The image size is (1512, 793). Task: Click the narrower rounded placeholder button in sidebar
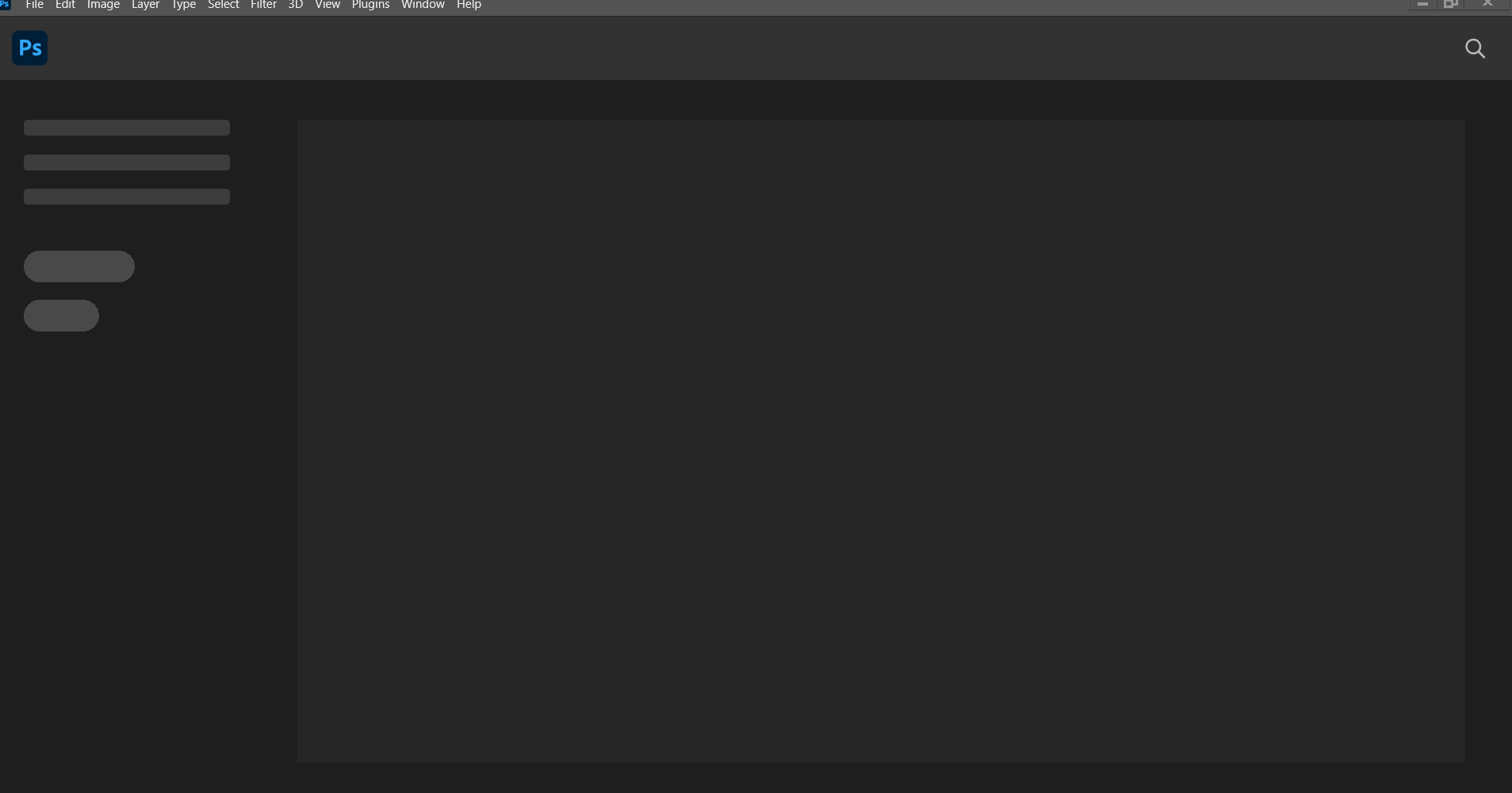point(61,316)
